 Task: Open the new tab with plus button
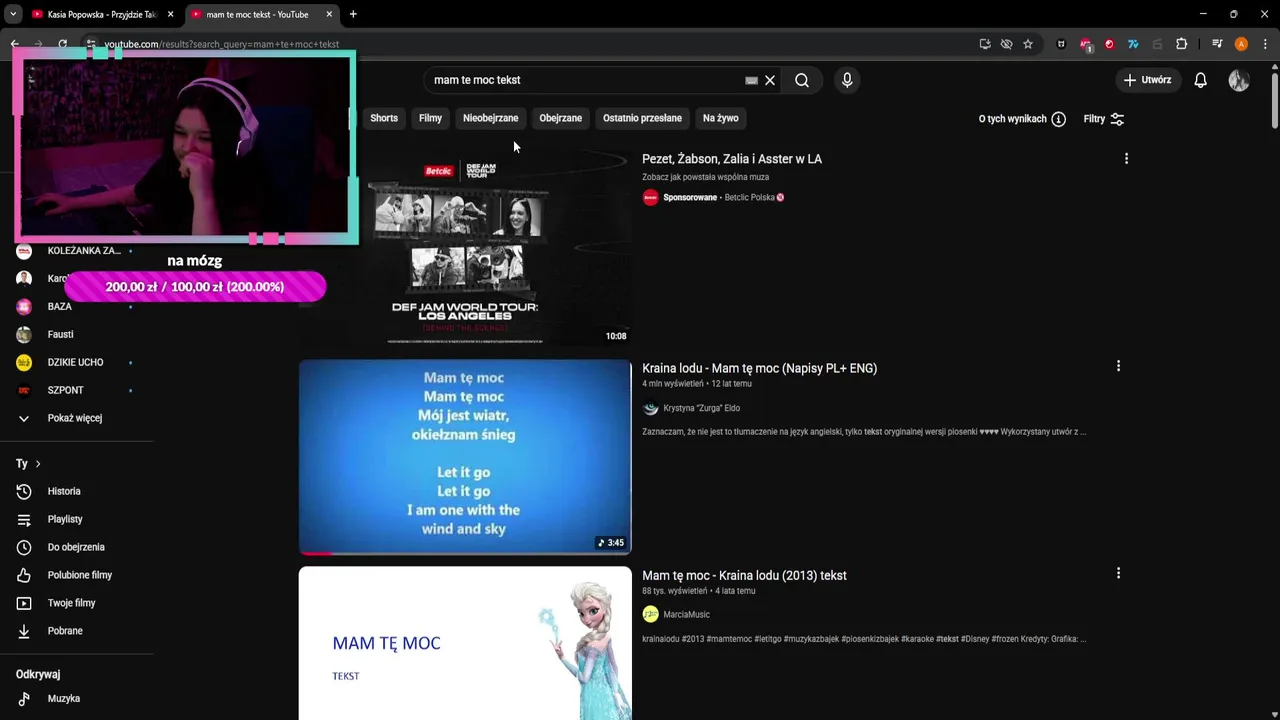tap(353, 14)
